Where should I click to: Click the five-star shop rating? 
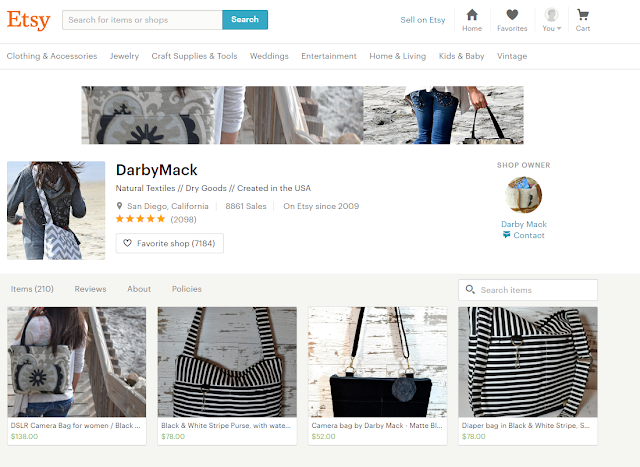tap(140, 219)
